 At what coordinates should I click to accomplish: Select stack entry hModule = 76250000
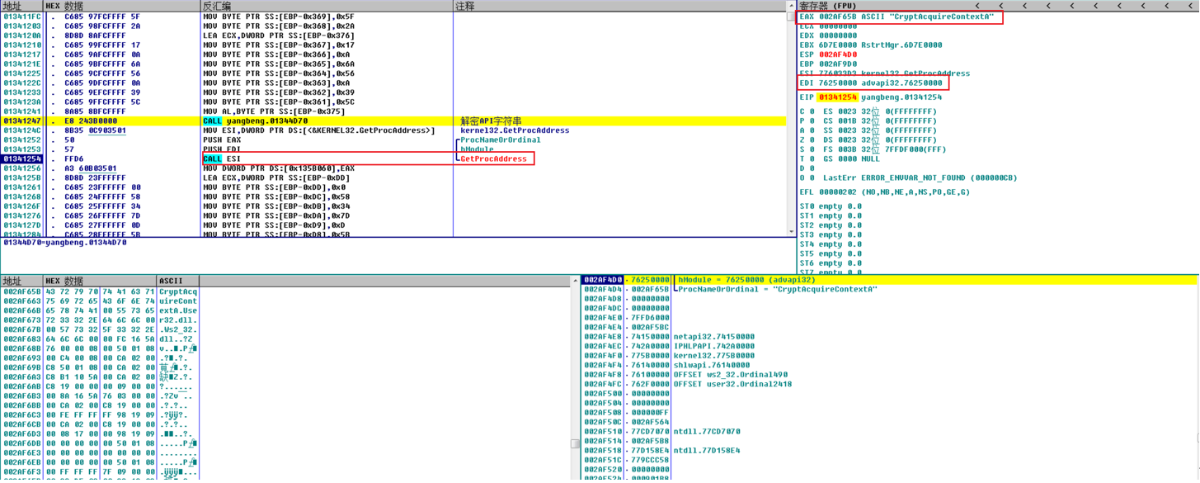[x=890, y=280]
